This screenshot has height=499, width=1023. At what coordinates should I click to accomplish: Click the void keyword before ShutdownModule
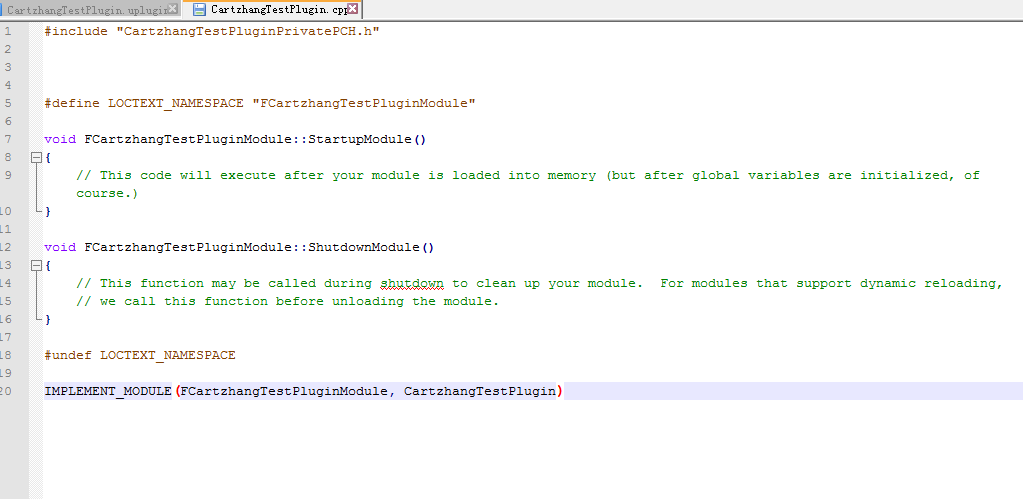(60, 247)
